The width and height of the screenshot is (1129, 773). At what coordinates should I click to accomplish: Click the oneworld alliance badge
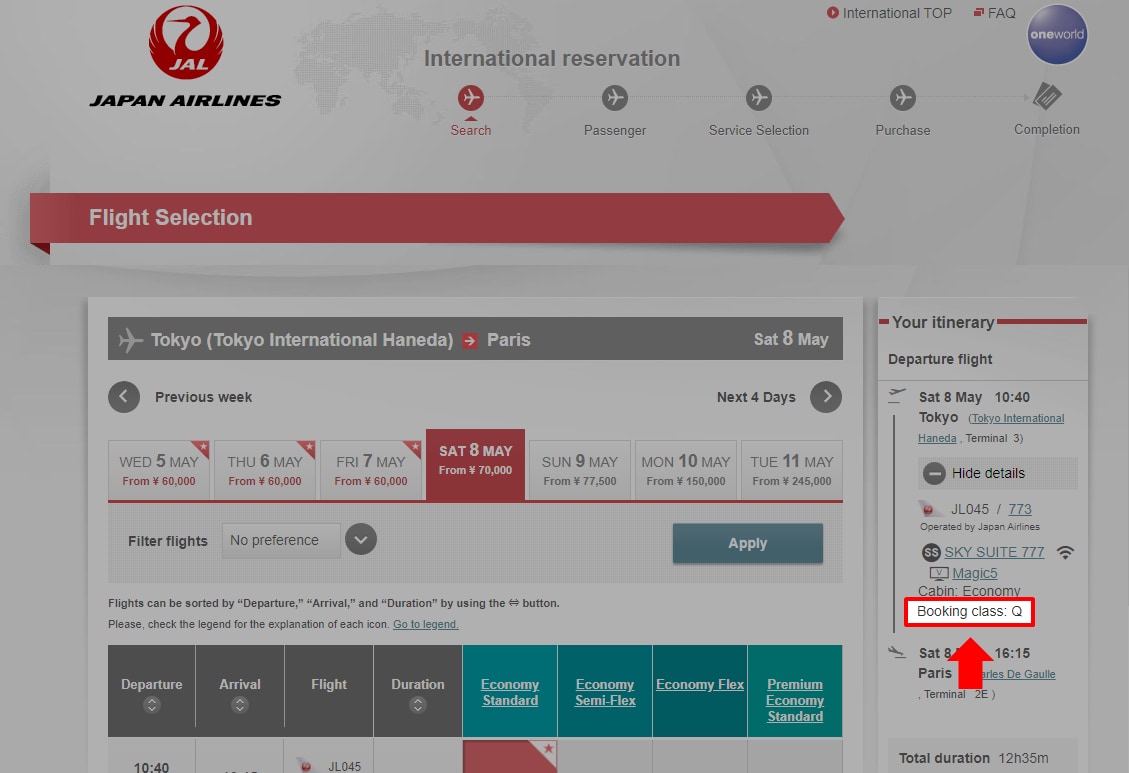pyautogui.click(x=1057, y=34)
